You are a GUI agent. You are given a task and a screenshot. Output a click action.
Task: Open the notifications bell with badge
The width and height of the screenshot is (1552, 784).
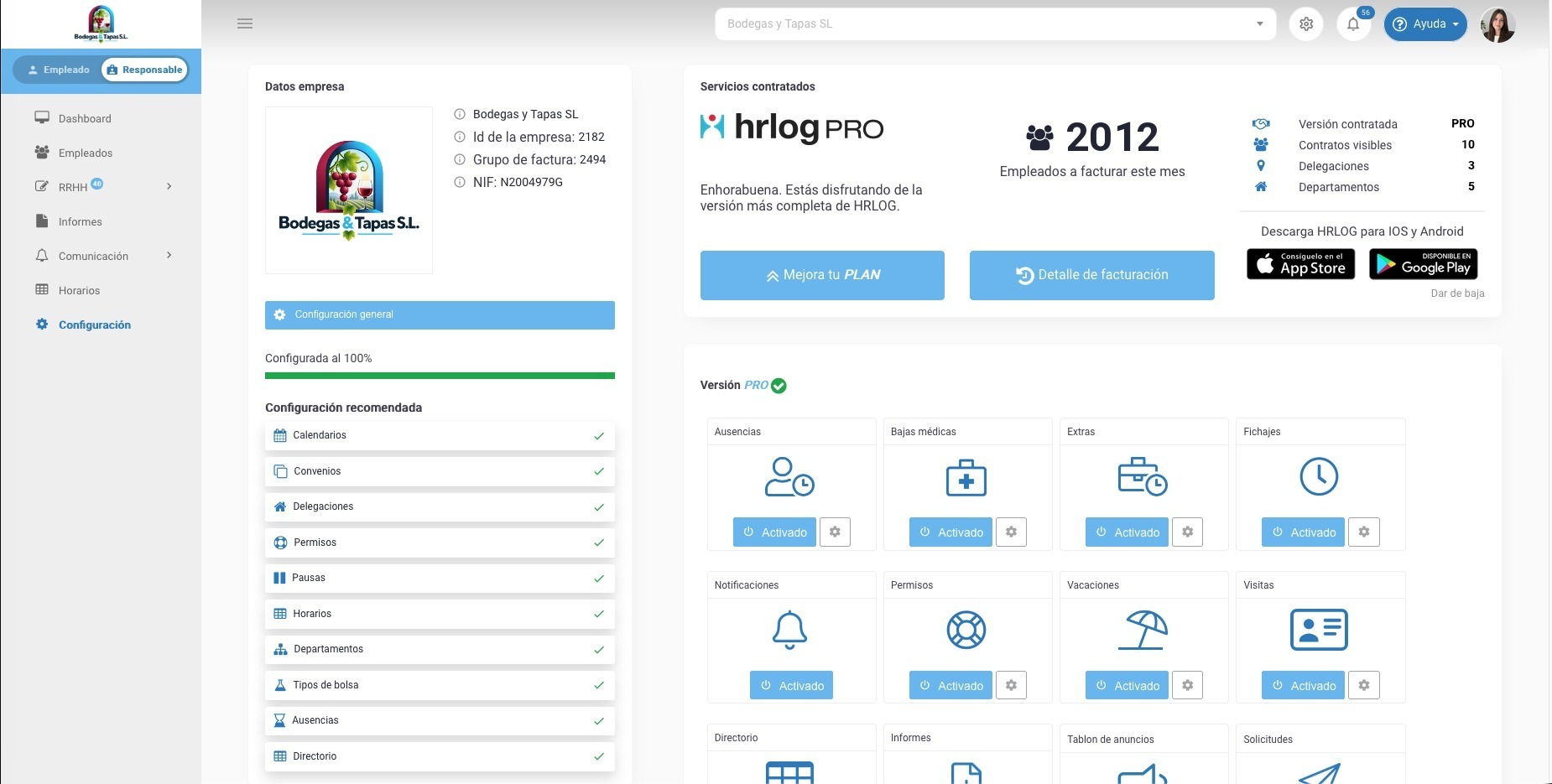(1353, 24)
